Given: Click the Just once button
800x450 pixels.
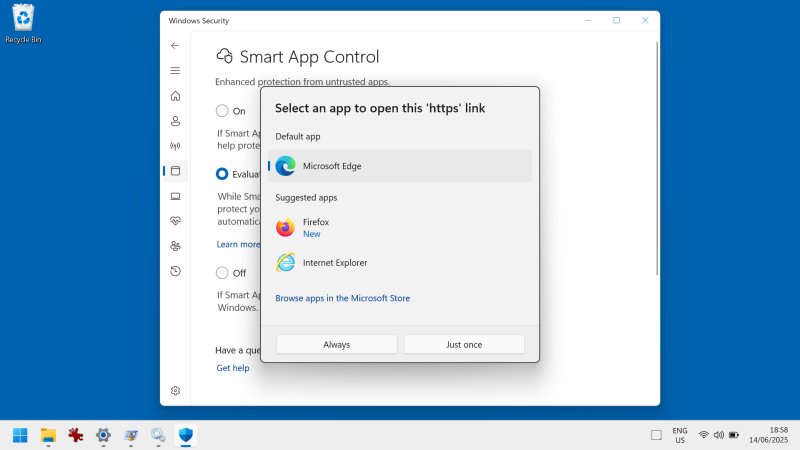Looking at the screenshot, I should pyautogui.click(x=464, y=344).
